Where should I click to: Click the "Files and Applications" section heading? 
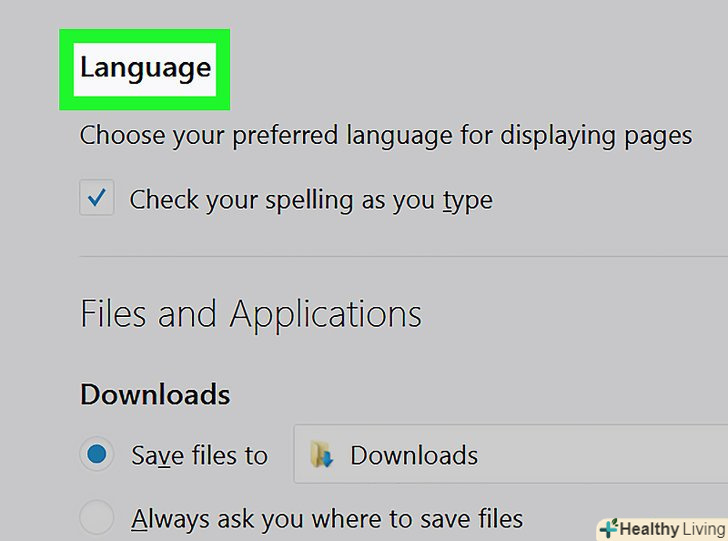[x=250, y=315]
